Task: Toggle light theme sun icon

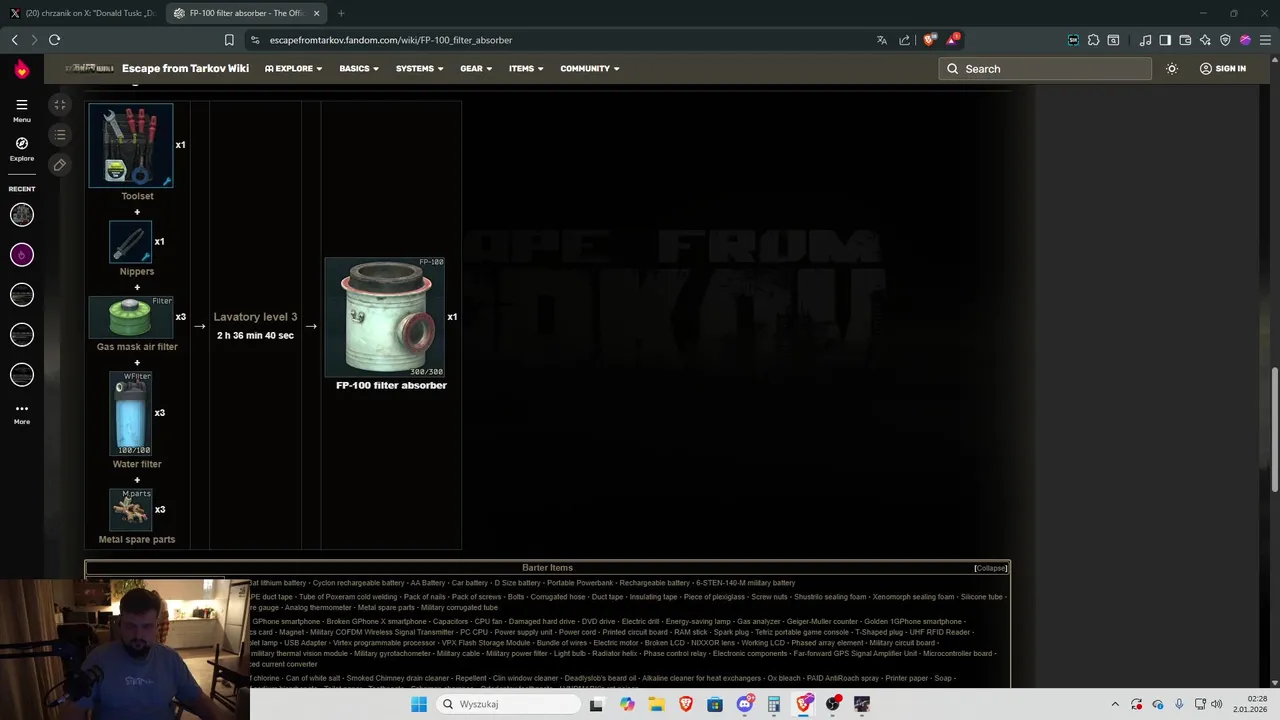Action: coord(1172,69)
